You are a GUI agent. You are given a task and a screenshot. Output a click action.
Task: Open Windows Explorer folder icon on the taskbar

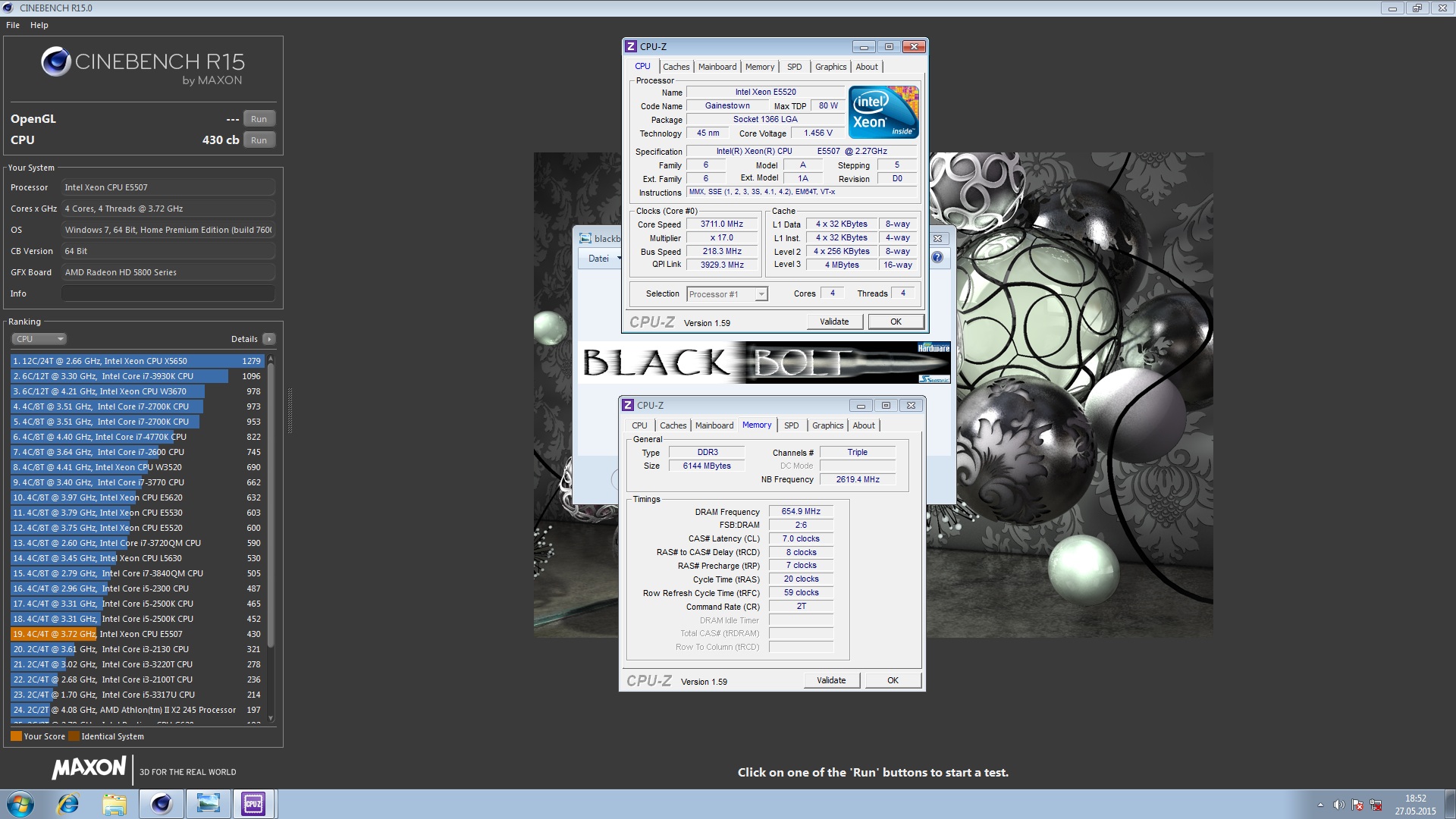coord(115,804)
